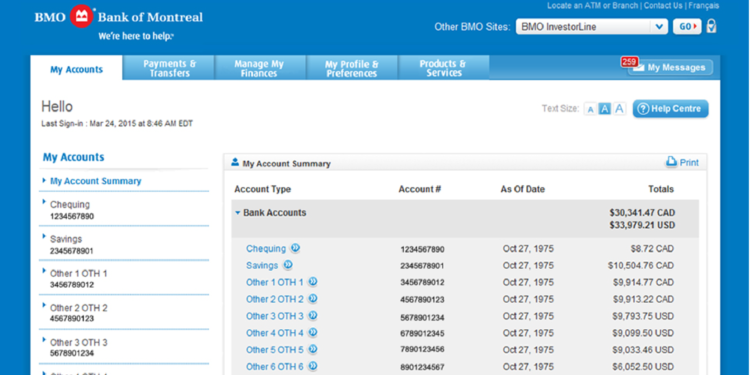Viewport: 750px width, 375px height.
Task: Click the Last Sign-in date text
Action: 117,124
